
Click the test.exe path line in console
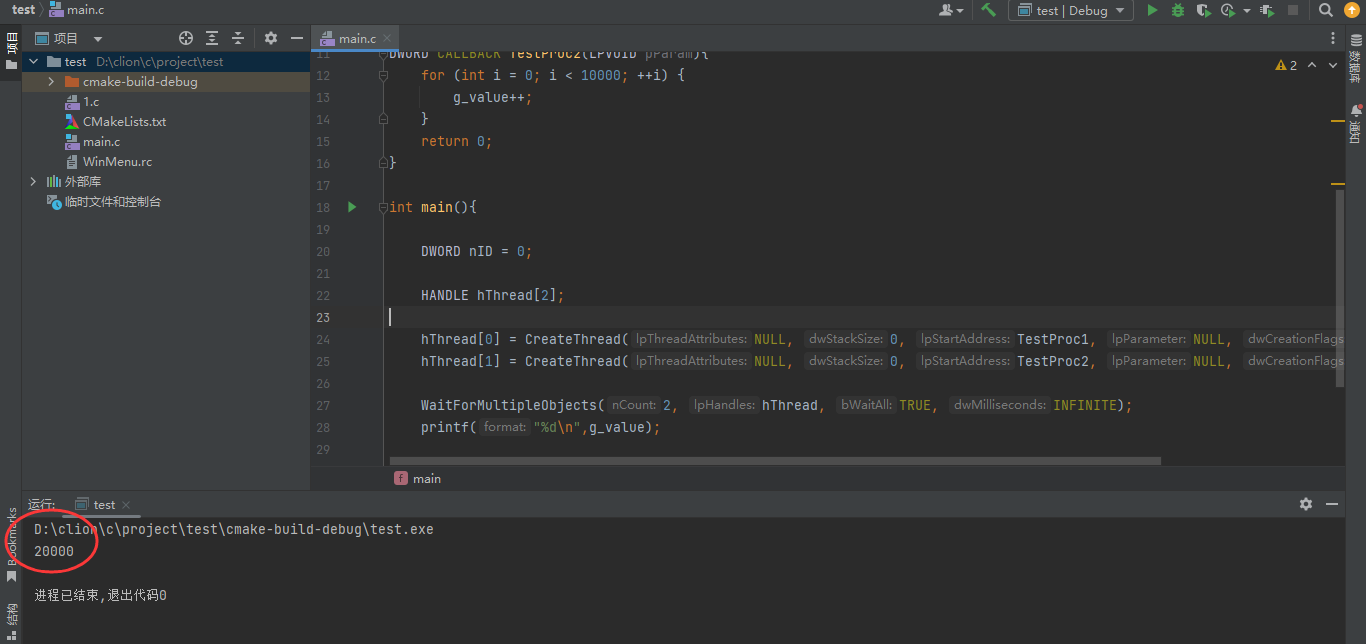pyautogui.click(x=234, y=529)
